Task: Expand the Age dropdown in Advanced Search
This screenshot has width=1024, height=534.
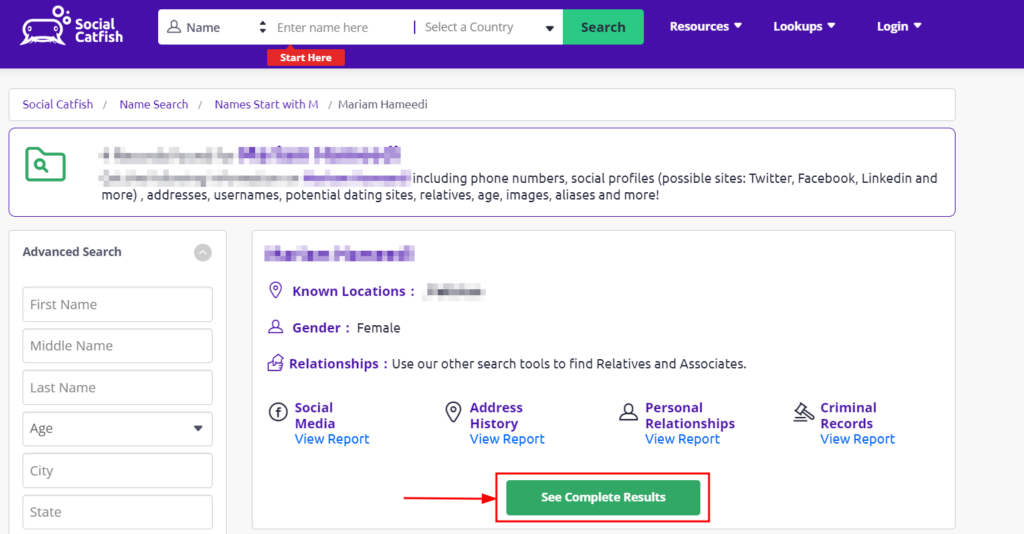Action: pyautogui.click(x=118, y=429)
